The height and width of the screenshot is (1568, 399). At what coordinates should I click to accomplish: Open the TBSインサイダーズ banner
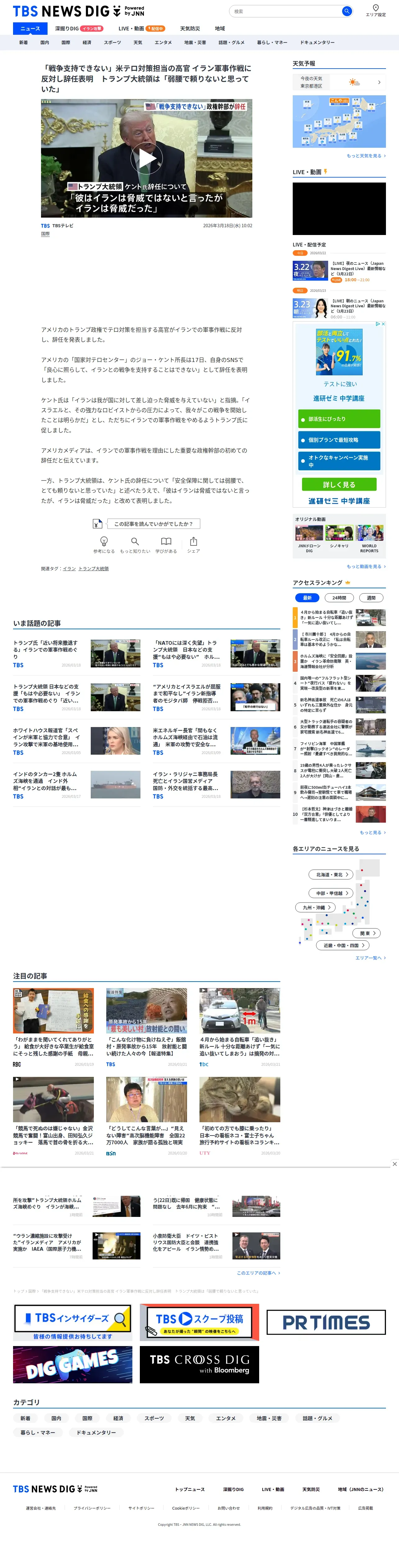72,1323
